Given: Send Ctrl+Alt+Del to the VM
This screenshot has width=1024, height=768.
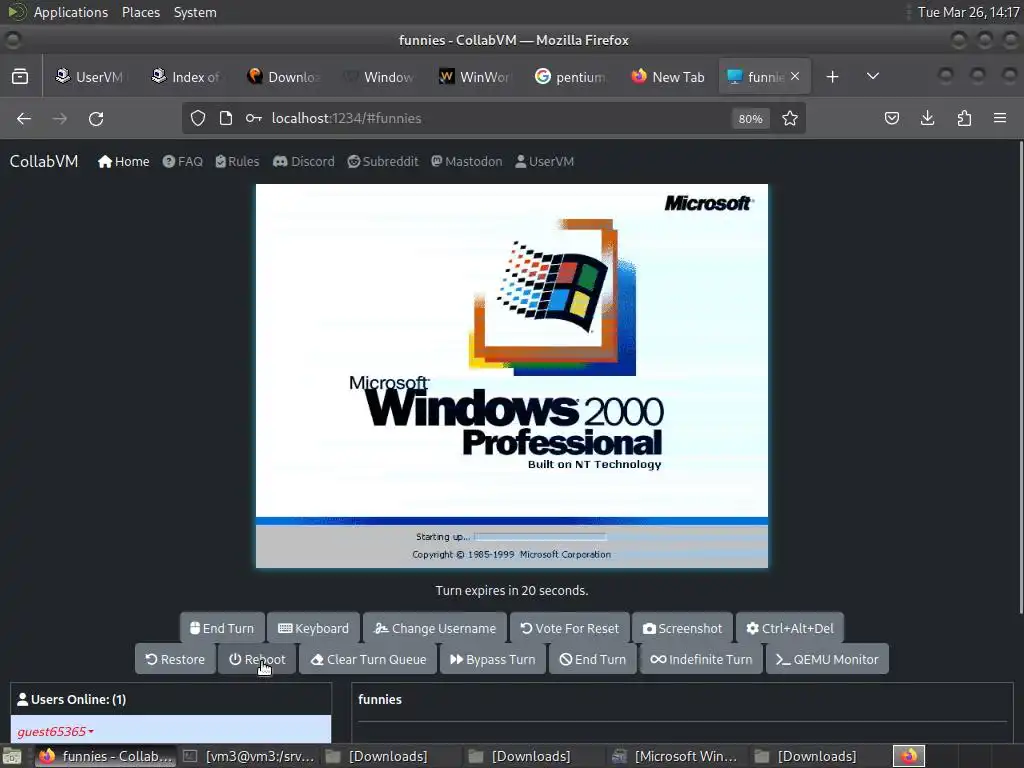Looking at the screenshot, I should pos(790,628).
